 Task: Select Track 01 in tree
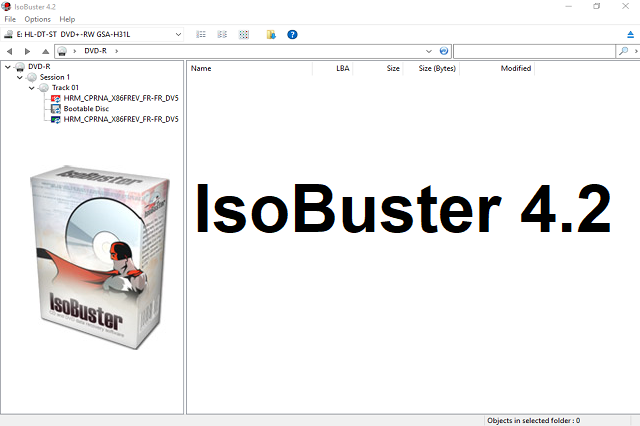click(65, 88)
